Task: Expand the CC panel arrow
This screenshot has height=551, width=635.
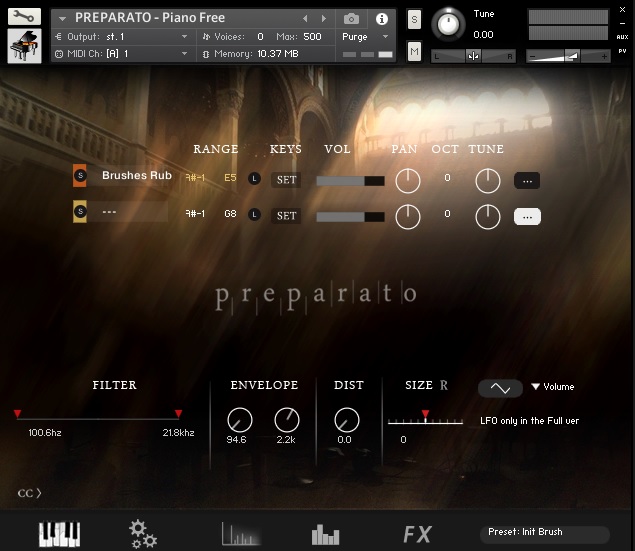Action: [x=30, y=493]
